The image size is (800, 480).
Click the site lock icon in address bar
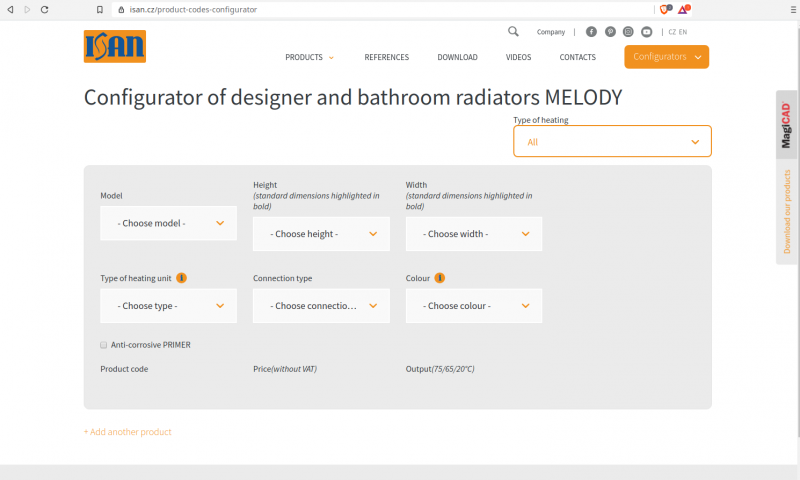pos(121,10)
